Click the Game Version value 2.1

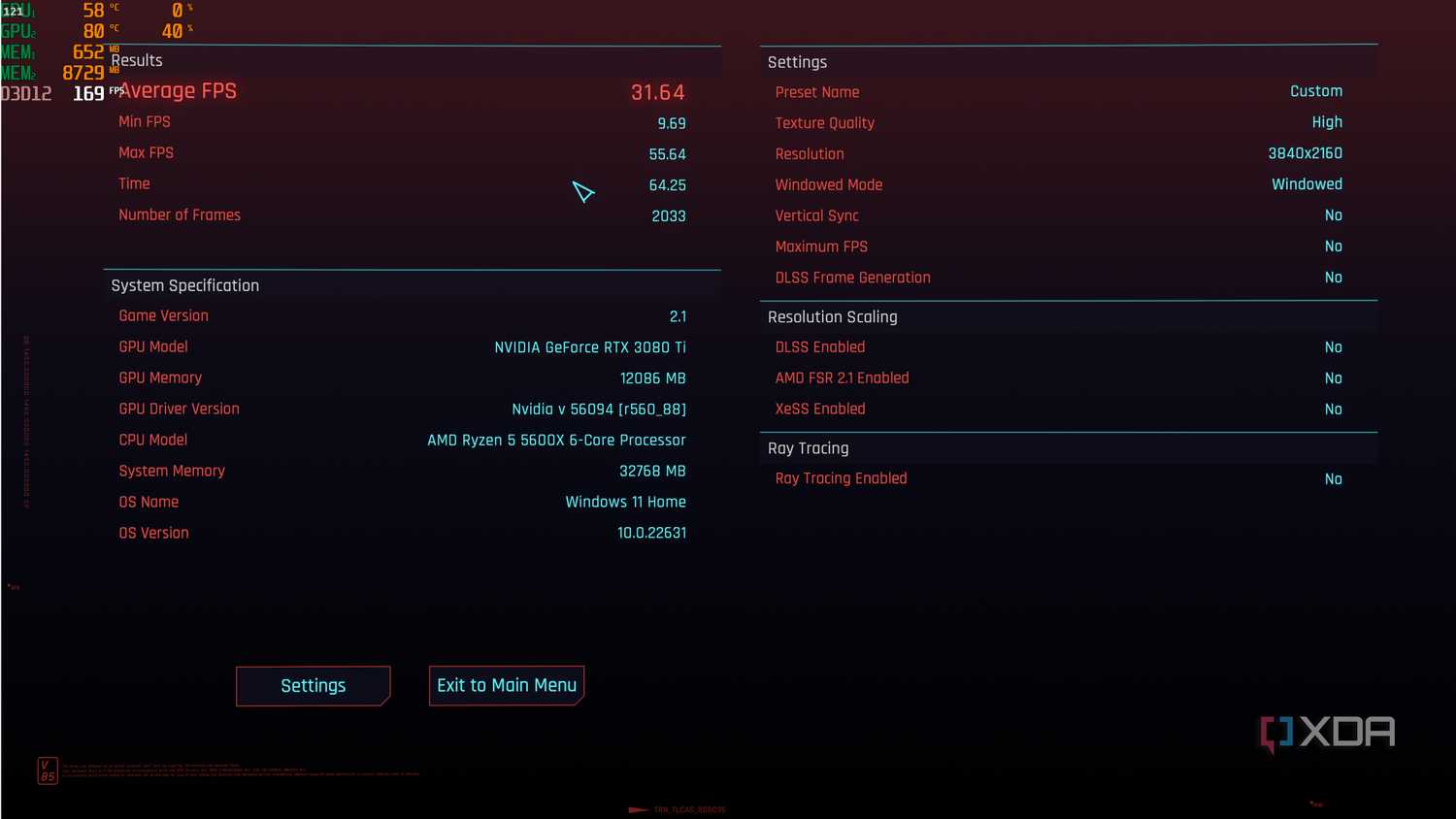click(x=678, y=316)
